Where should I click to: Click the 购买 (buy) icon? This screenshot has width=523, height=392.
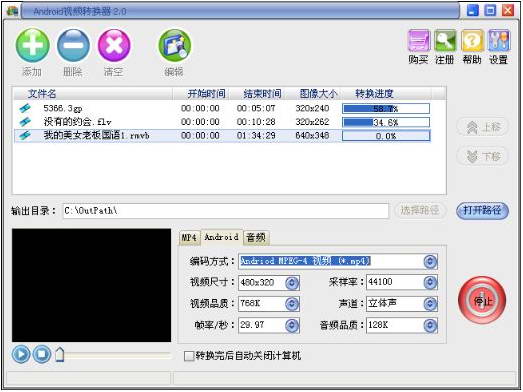coord(419,41)
